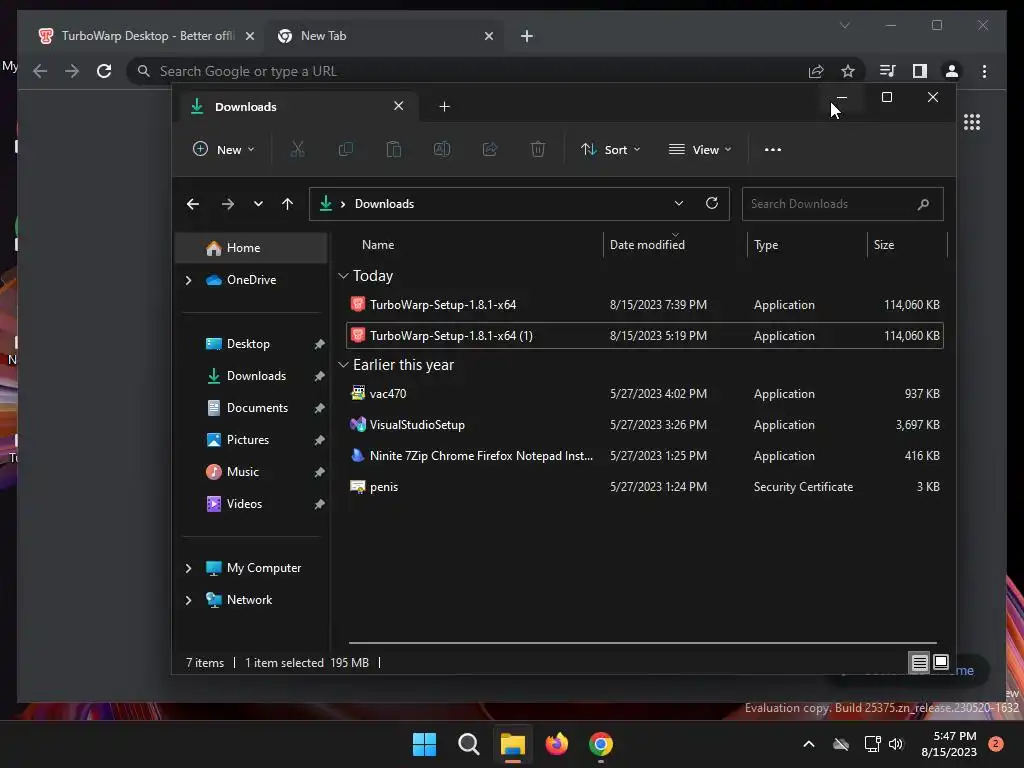Open taskbar Search

468,744
